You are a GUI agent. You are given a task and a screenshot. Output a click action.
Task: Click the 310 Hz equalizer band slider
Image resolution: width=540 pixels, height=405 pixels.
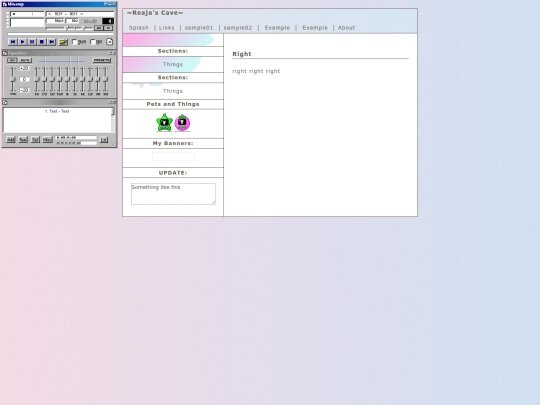tap(52, 80)
